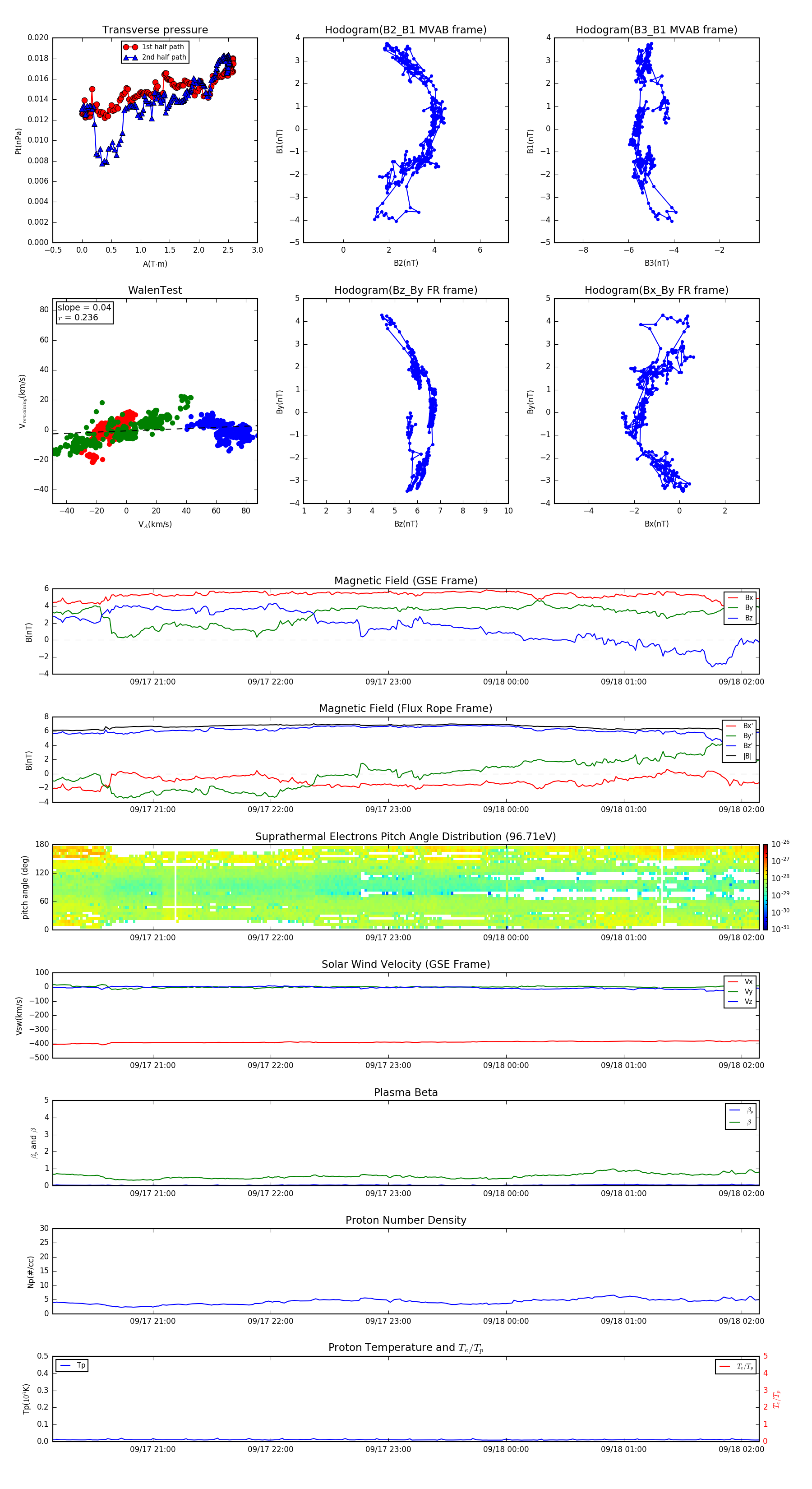This screenshot has width=812, height=1489.
Task: Click the "slope = 0.04" annotation
Action: coord(84,308)
